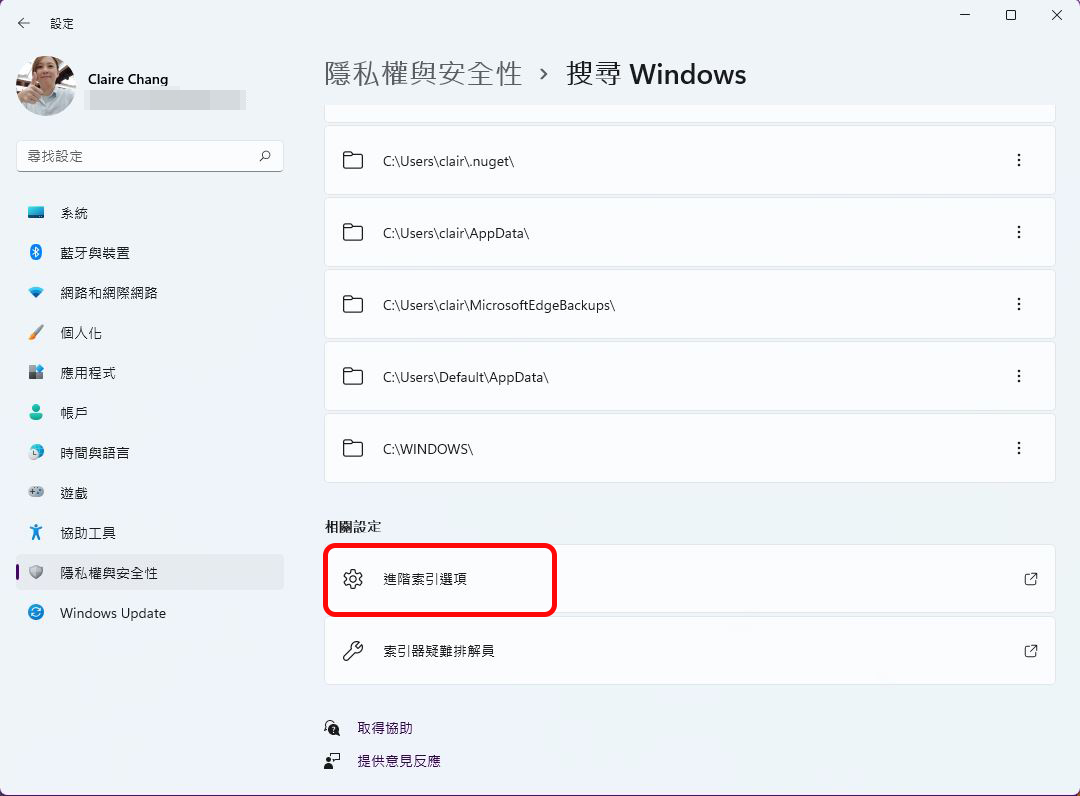Select 時間與語言 clock globe icon

[36, 452]
